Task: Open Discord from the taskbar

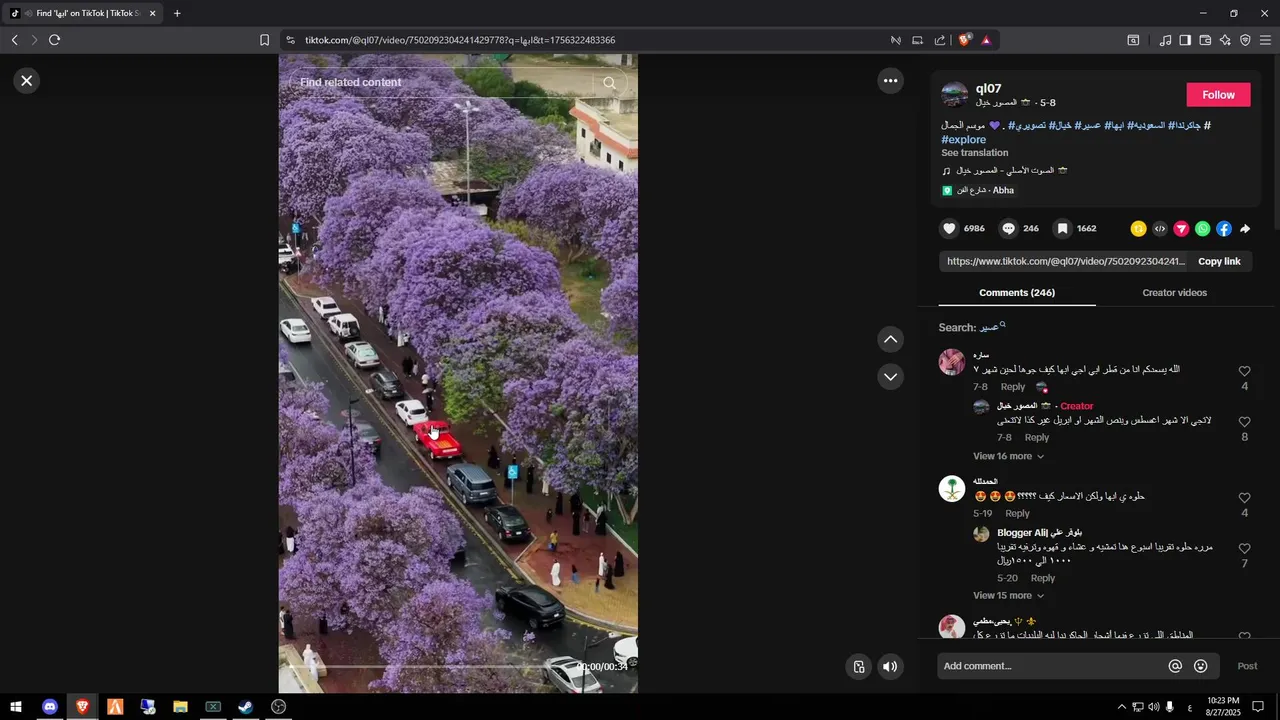Action: (49, 707)
